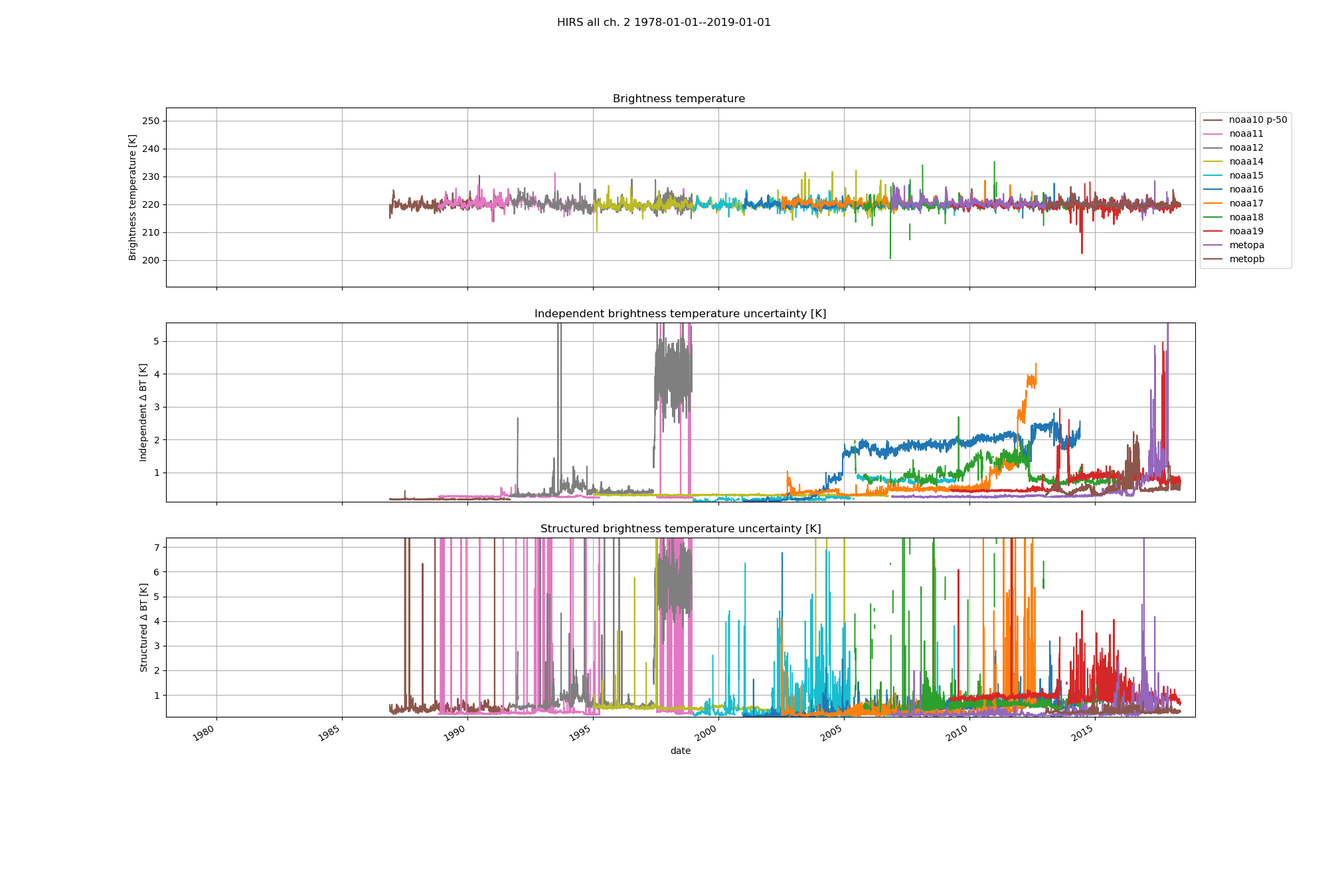Click the 6 tick on structured uncertainty axis
The image size is (1328, 896).
(x=157, y=572)
